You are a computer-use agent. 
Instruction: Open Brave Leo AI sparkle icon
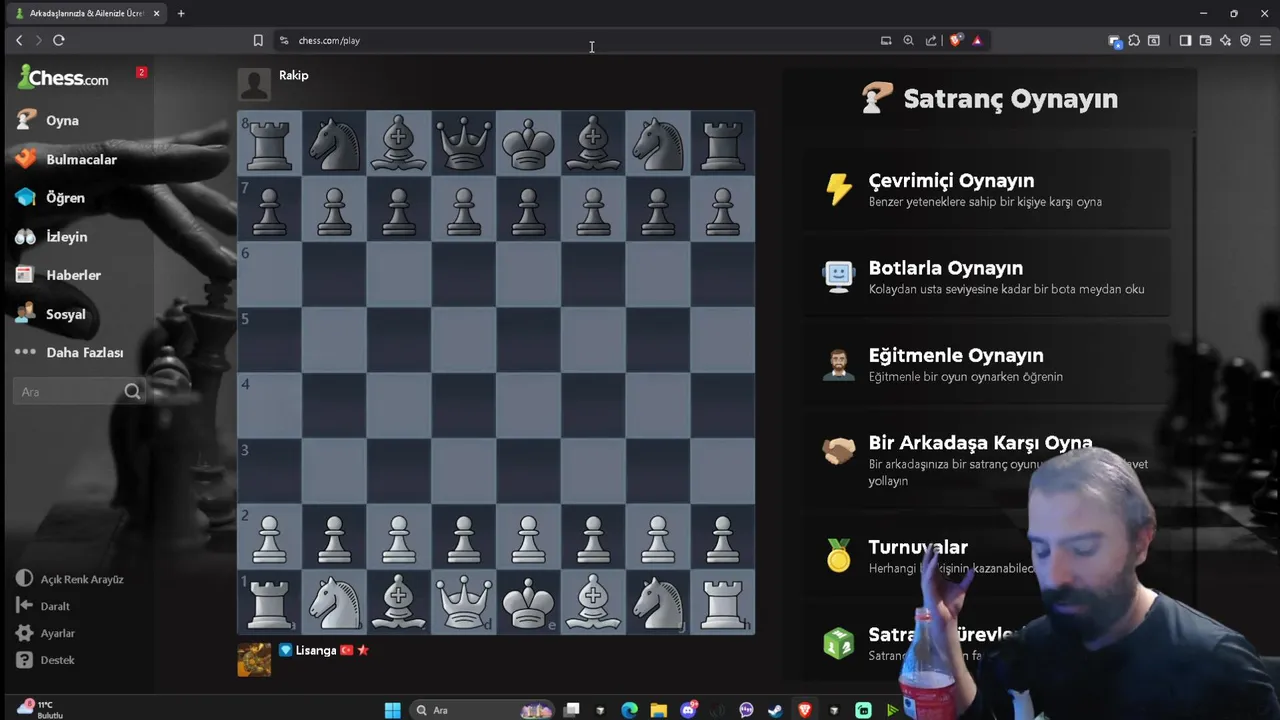[x=1225, y=40]
